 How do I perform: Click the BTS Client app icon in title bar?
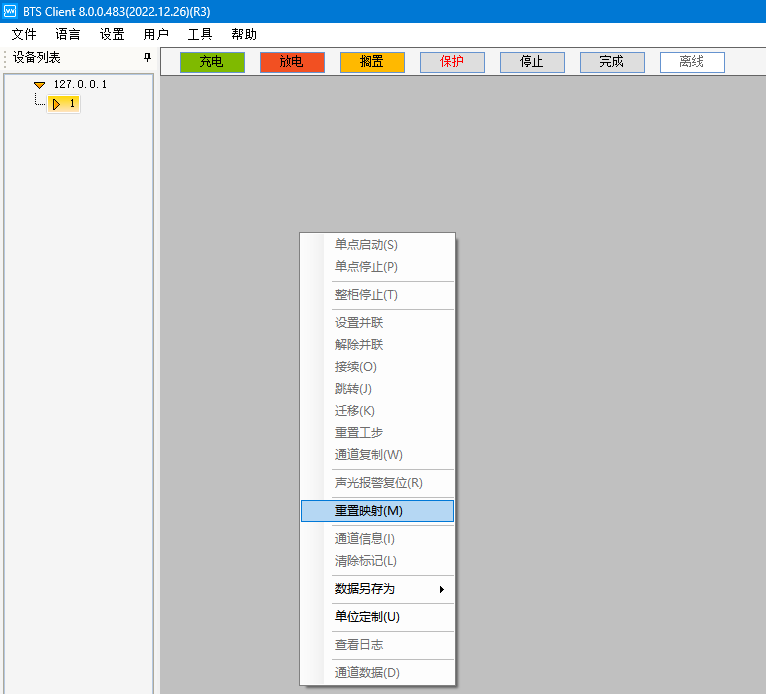coord(10,11)
